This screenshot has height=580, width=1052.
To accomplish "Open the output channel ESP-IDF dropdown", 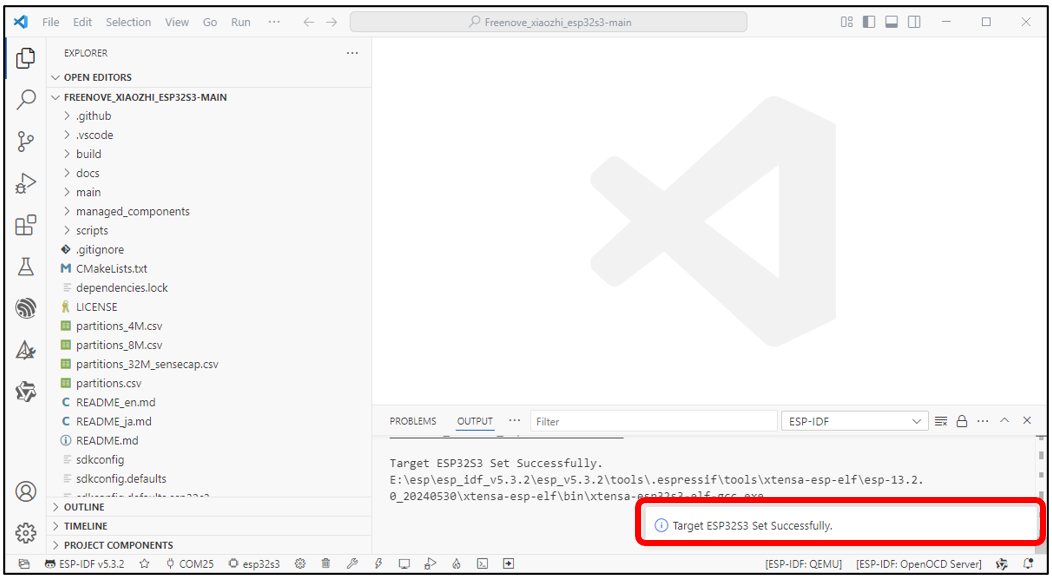I will [854, 421].
